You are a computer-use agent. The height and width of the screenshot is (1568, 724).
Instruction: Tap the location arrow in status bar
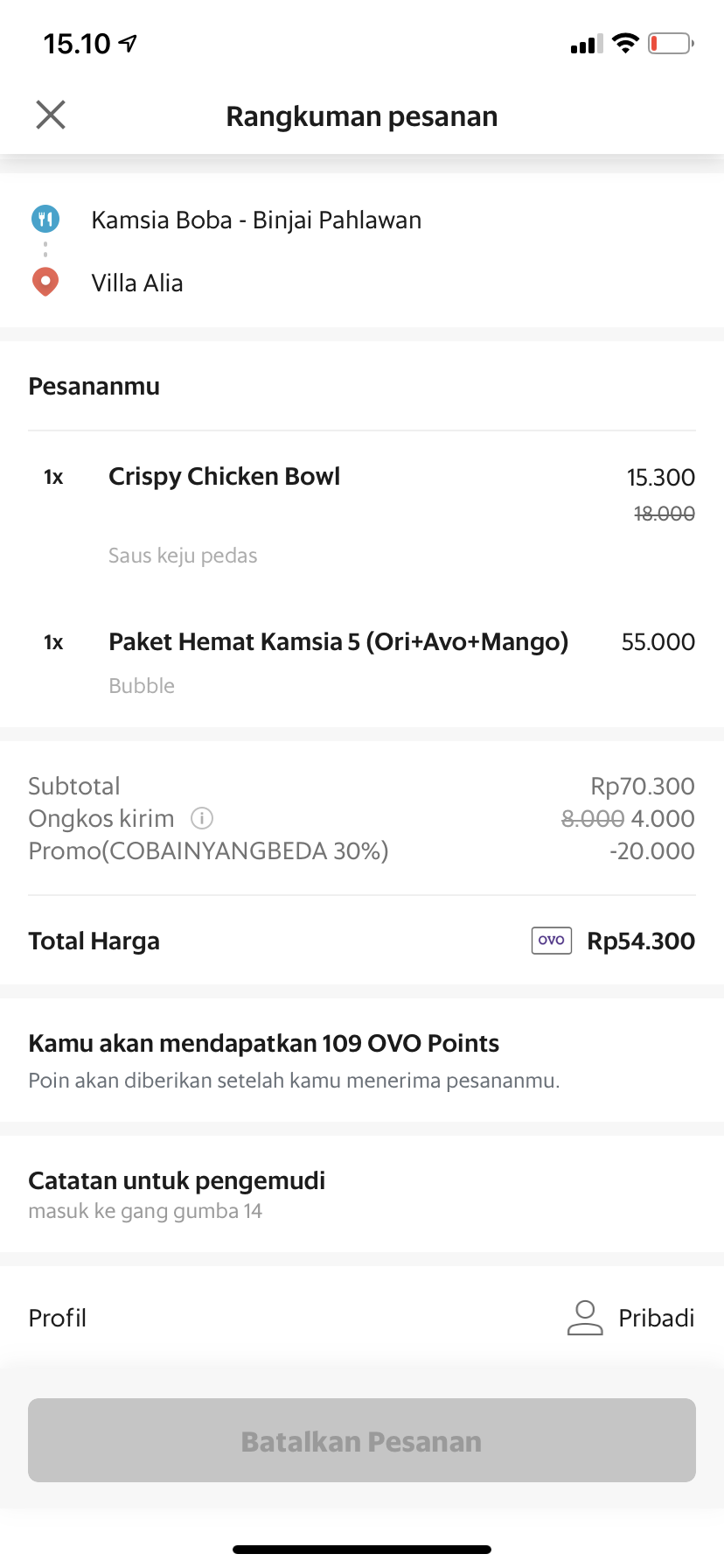pyautogui.click(x=129, y=43)
